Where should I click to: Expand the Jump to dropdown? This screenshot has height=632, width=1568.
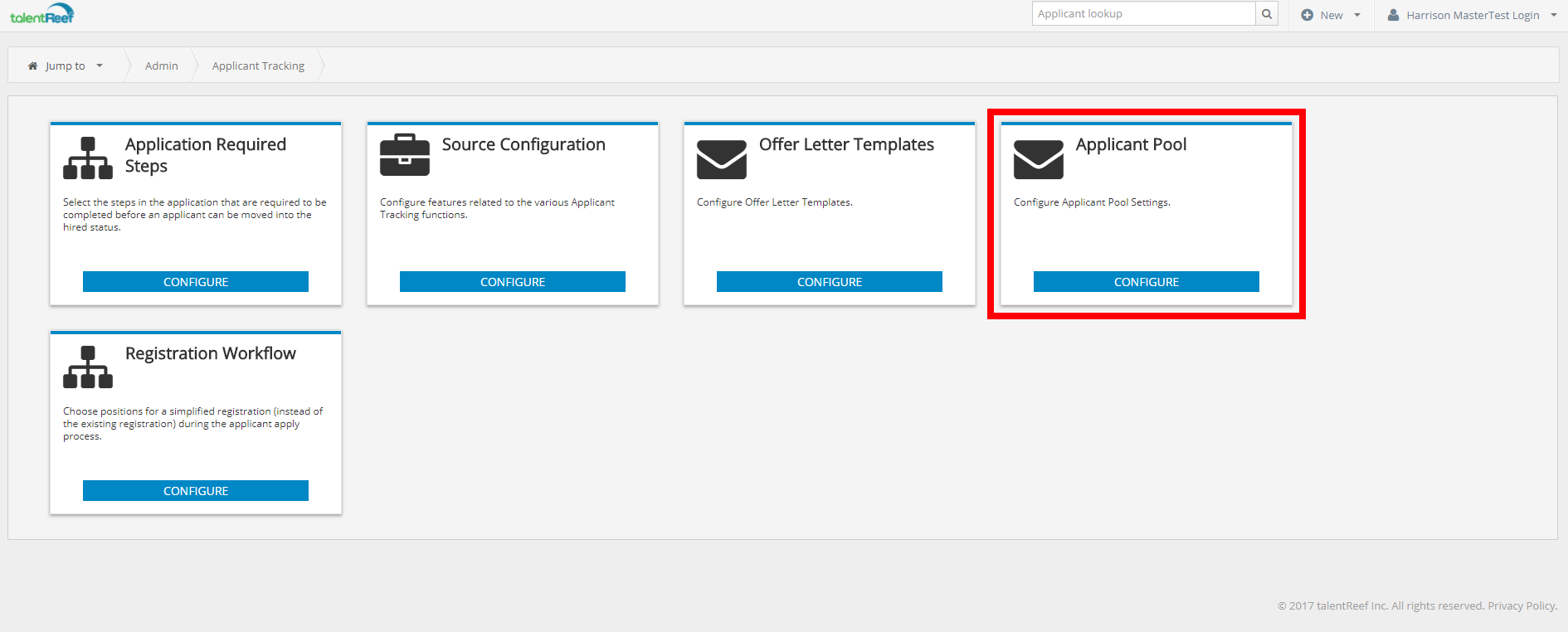pos(66,66)
